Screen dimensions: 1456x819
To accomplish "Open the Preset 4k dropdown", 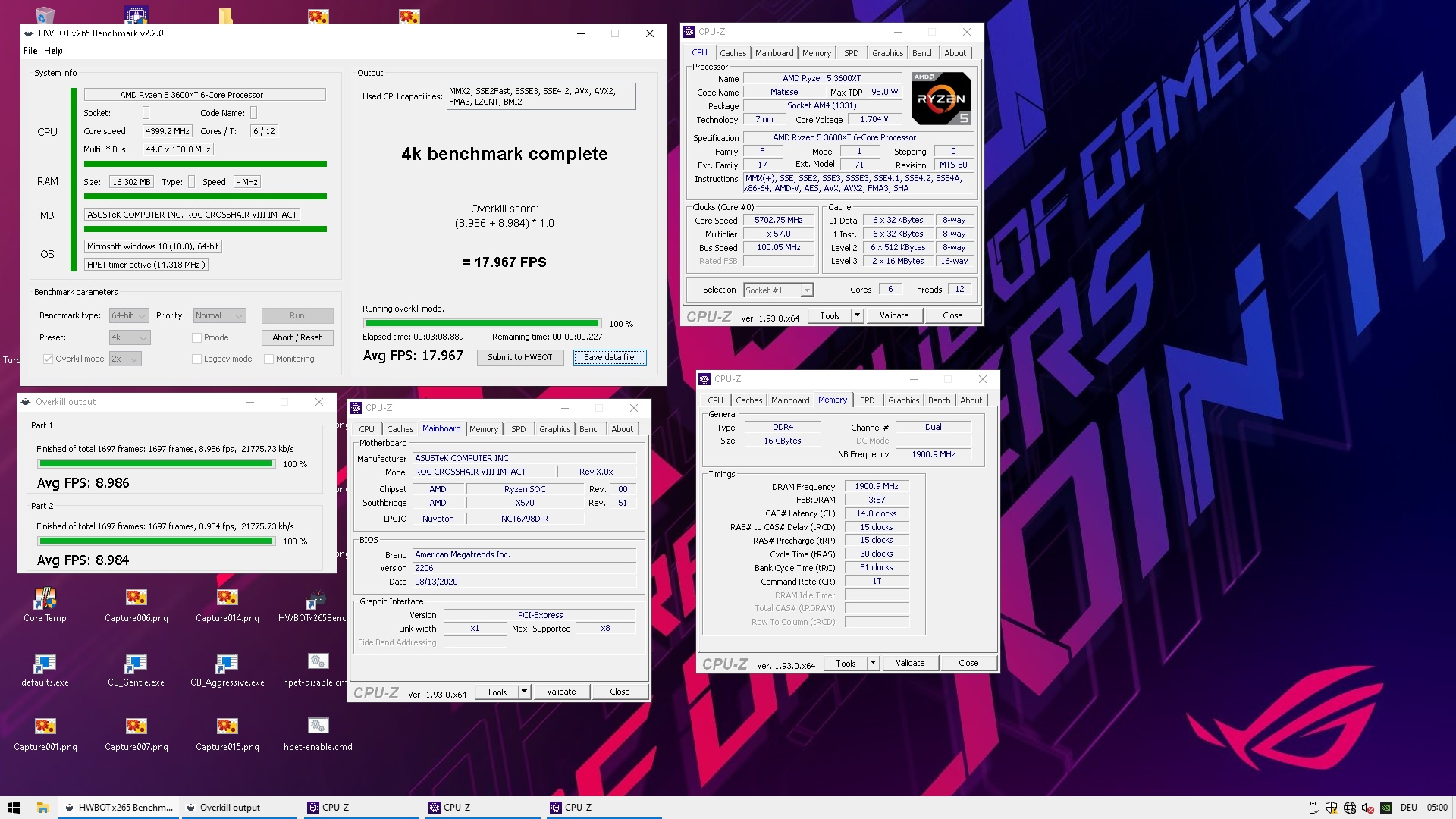I will [x=130, y=337].
